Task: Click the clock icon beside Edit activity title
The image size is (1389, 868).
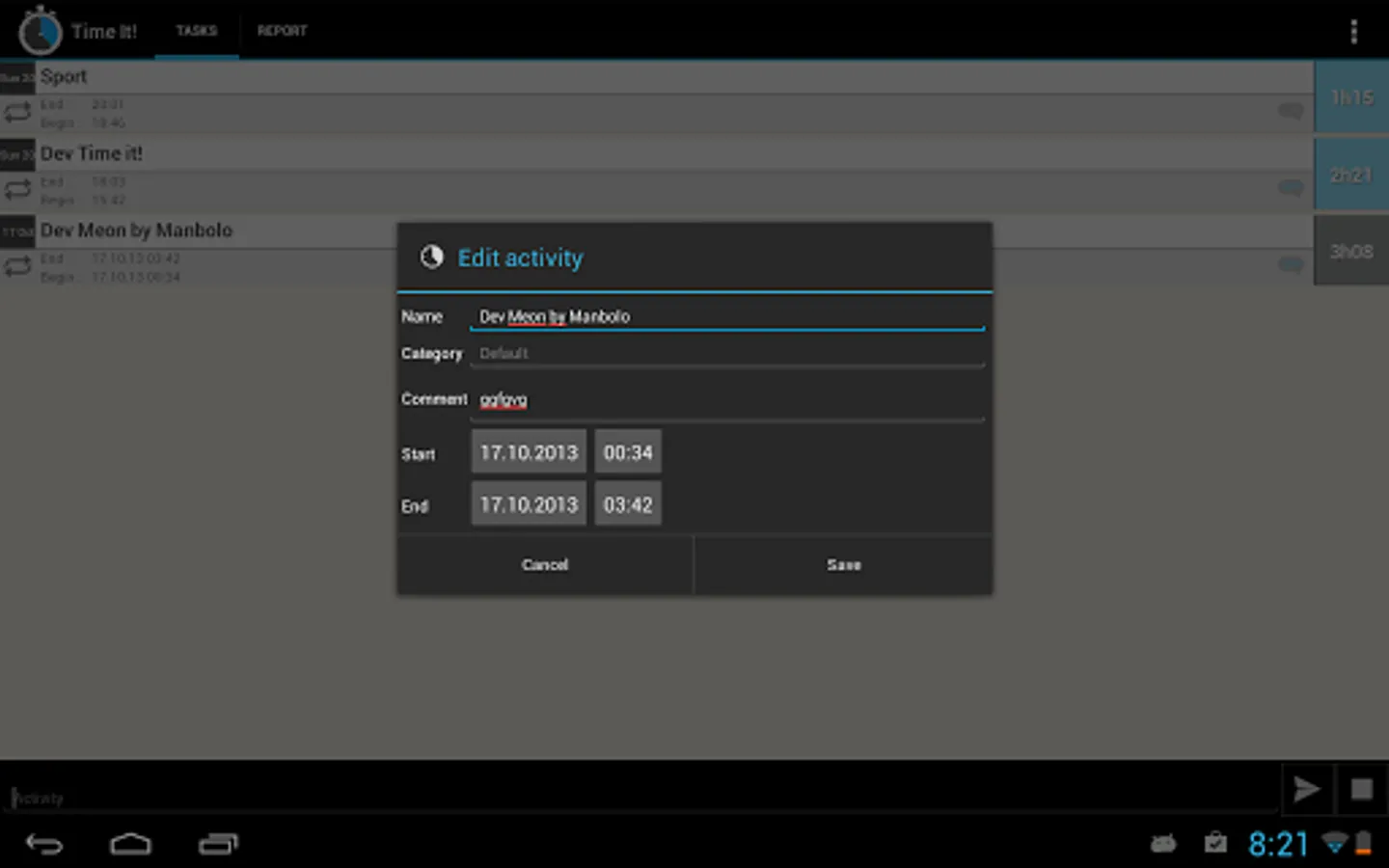Action: (431, 257)
